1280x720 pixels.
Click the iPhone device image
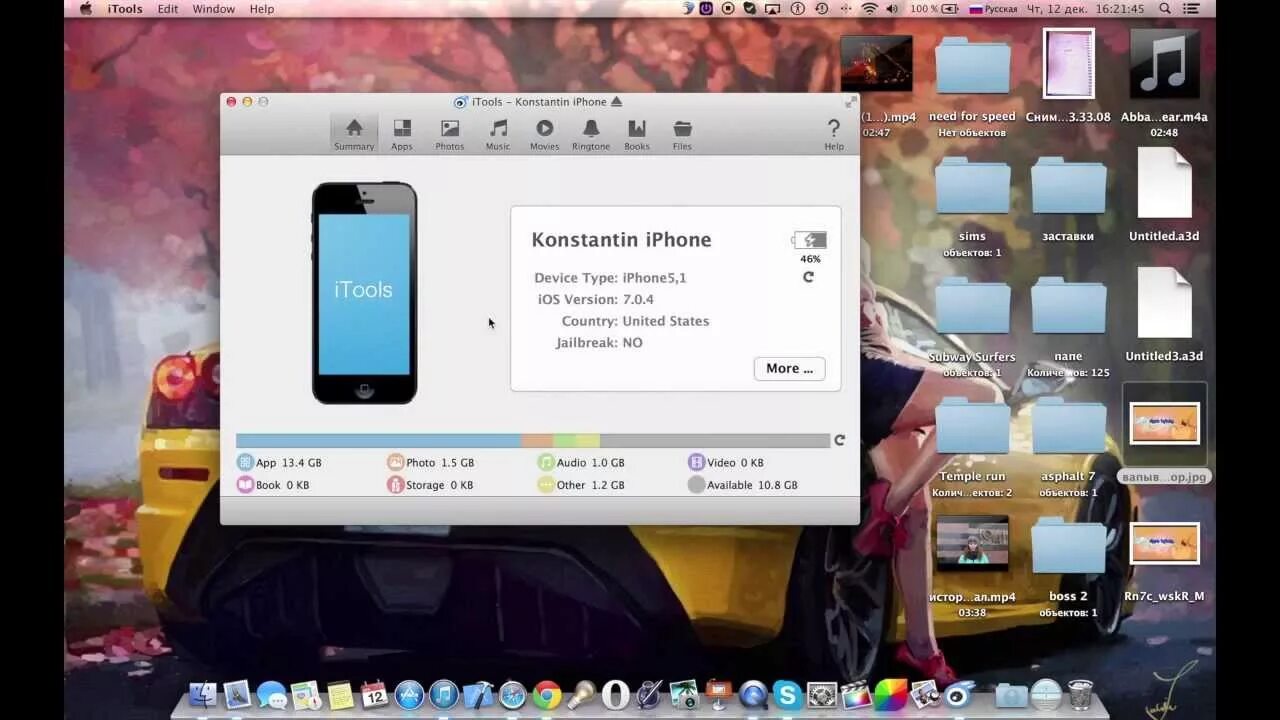[x=364, y=293]
